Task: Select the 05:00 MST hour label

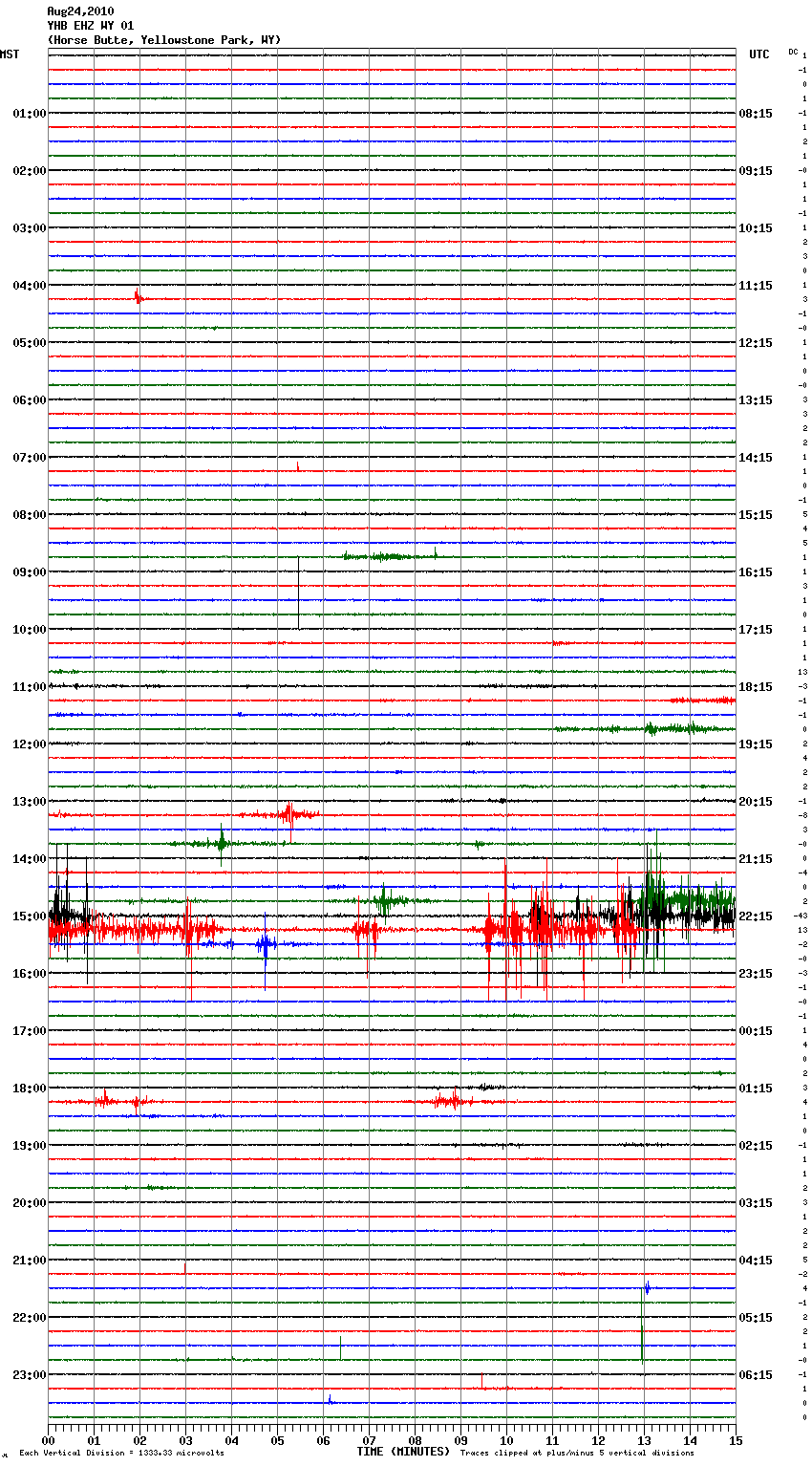Action: tap(30, 343)
